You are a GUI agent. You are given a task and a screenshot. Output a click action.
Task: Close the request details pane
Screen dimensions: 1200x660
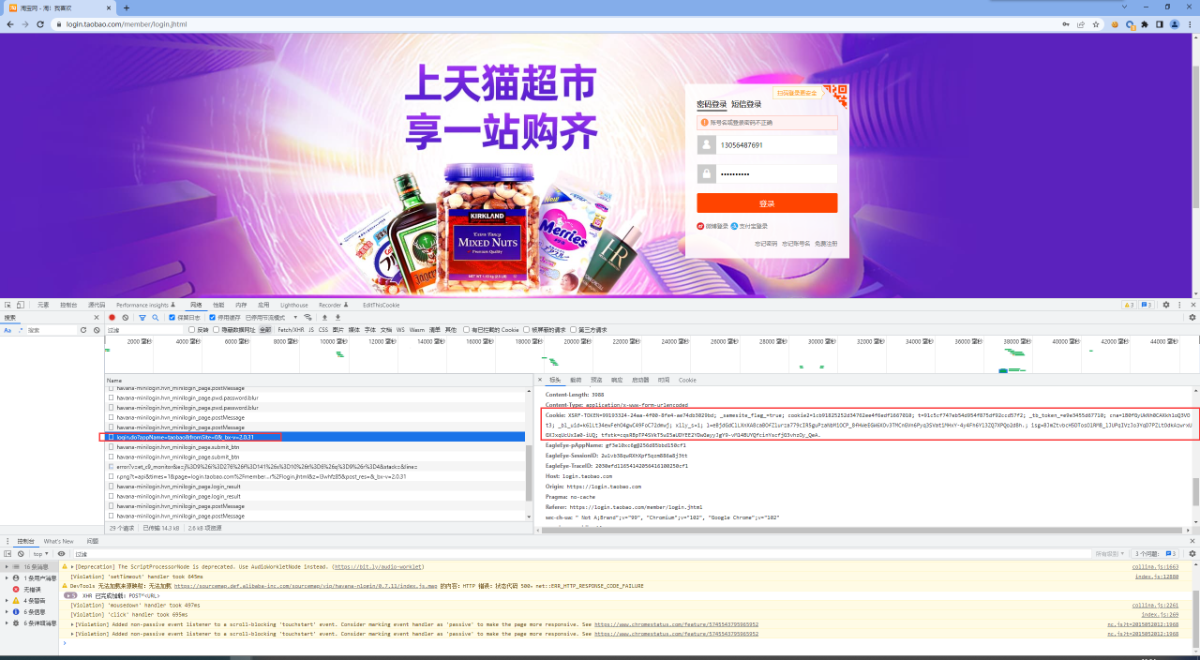tap(539, 380)
